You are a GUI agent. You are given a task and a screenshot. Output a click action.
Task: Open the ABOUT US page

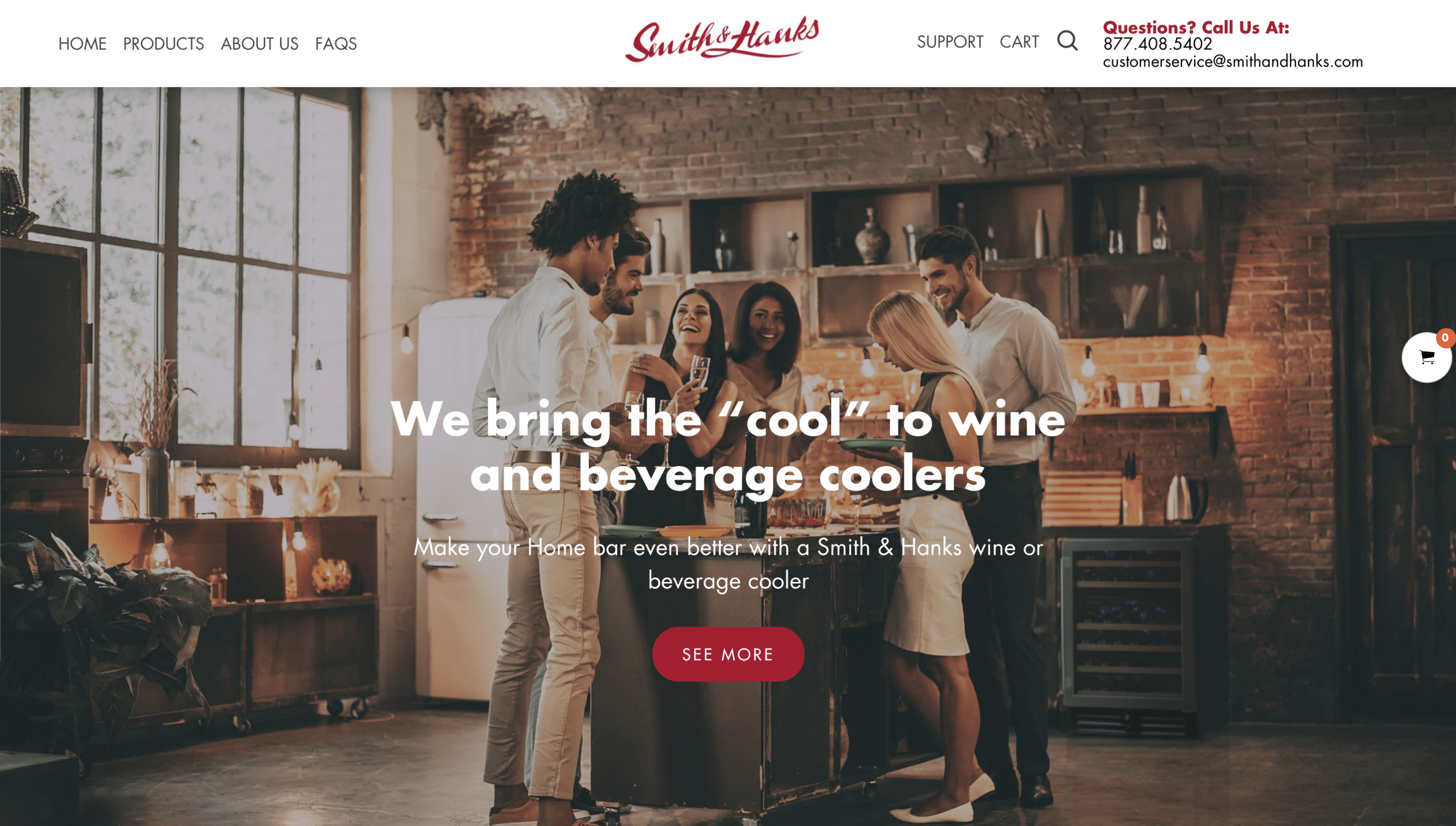259,44
